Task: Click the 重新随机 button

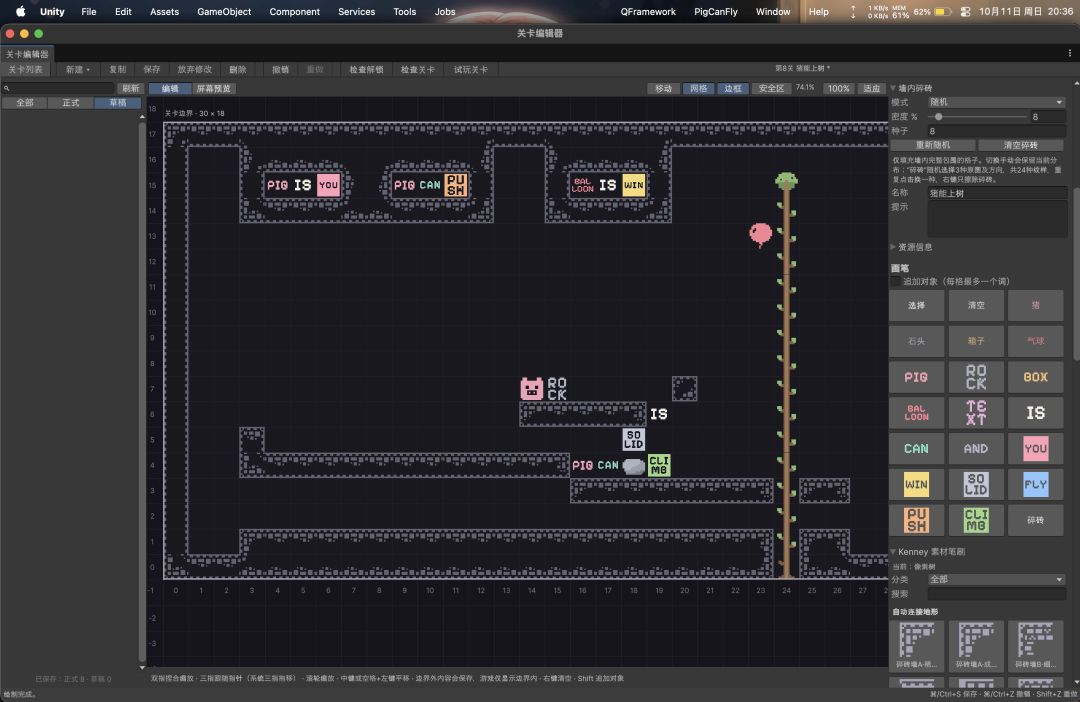Action: [933, 145]
